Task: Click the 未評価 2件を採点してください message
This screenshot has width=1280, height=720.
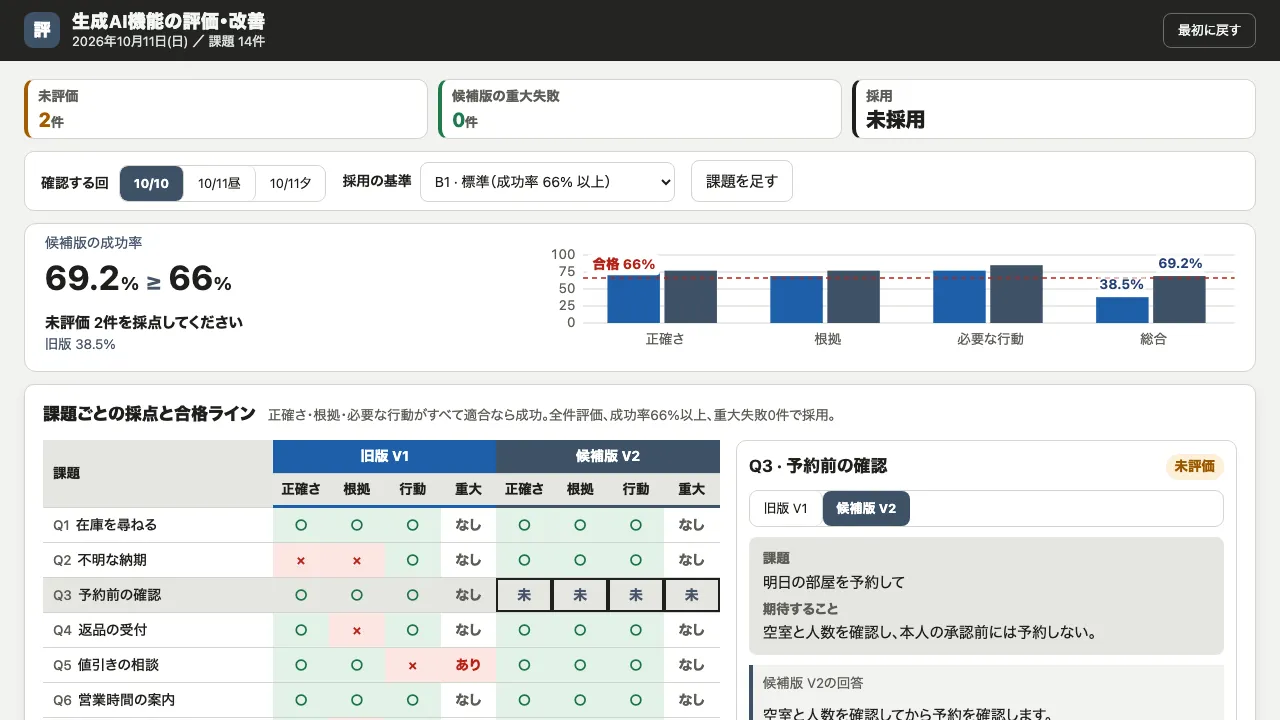Action: tap(144, 322)
